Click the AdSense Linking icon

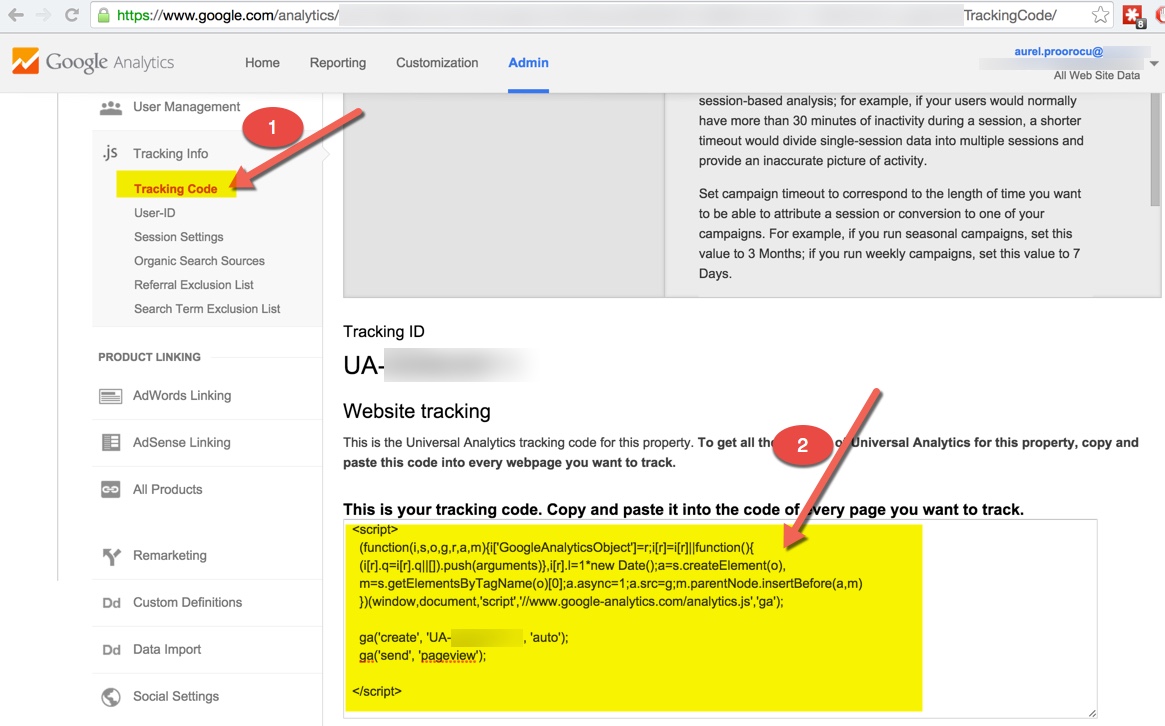pos(111,443)
